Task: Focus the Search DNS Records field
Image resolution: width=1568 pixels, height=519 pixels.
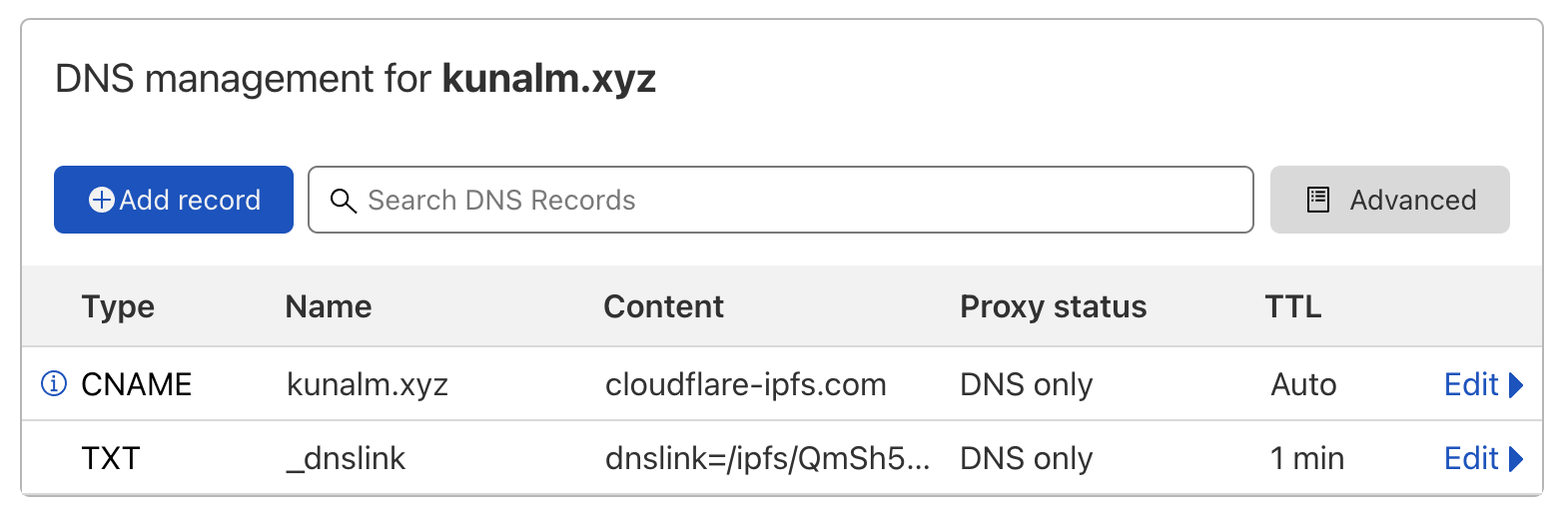Action: 781,200
